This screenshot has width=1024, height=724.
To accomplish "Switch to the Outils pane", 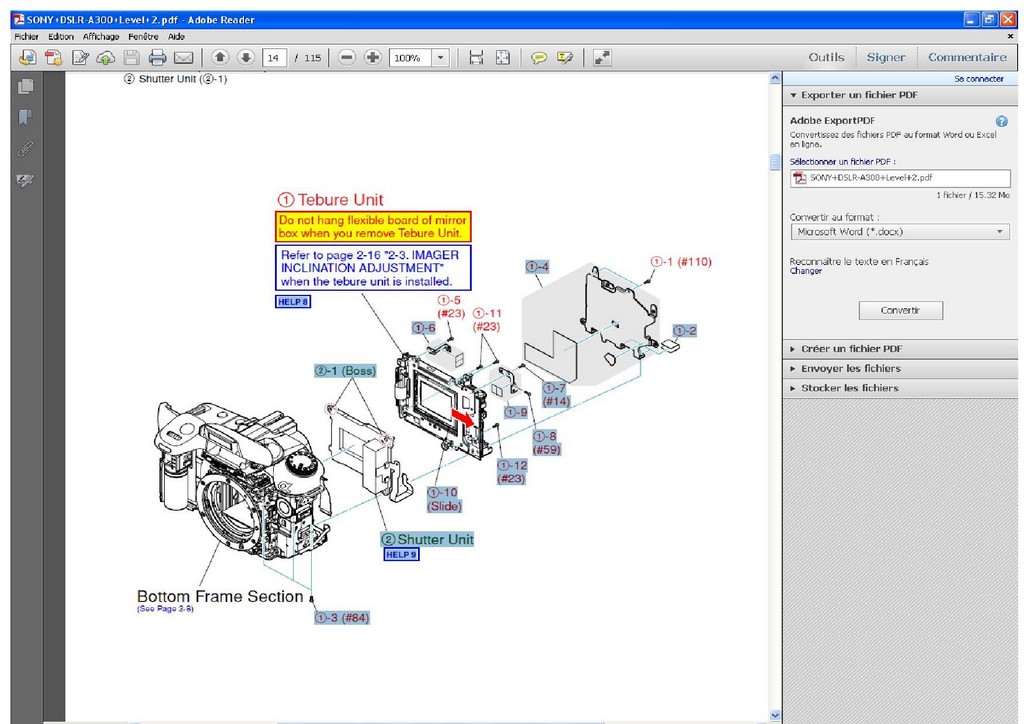I will coord(826,57).
